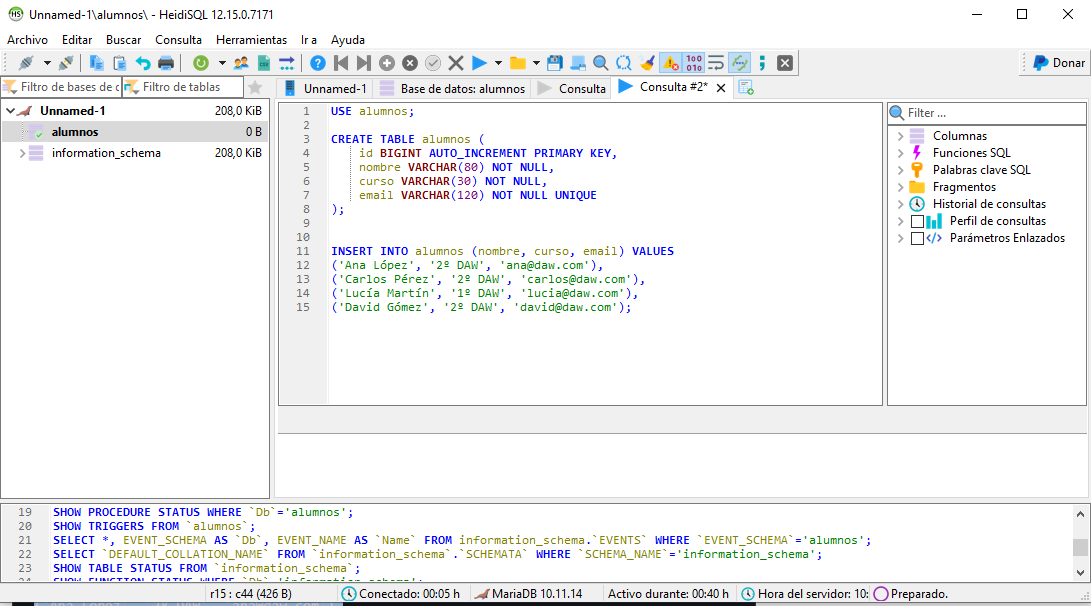This screenshot has width=1091, height=606.
Task: Click the export to CSV icon
Action: click(x=264, y=63)
